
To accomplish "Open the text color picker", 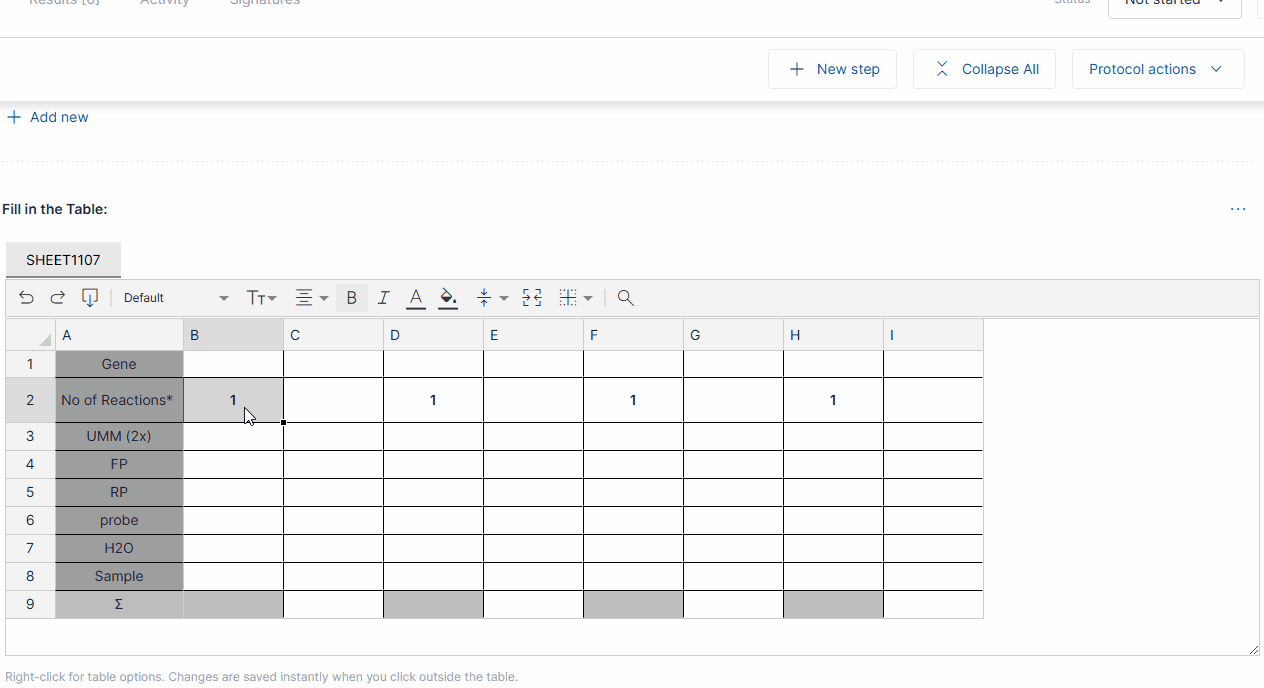I will tap(416, 298).
